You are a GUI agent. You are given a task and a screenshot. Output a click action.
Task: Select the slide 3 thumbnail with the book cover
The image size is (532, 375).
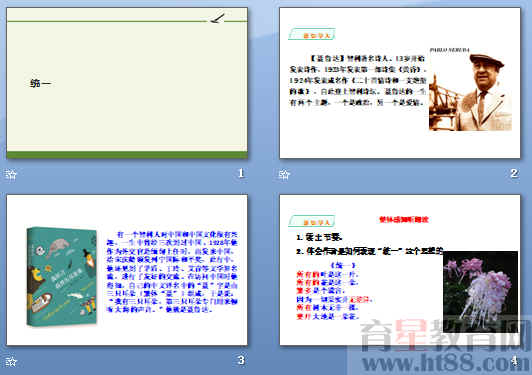tap(127, 270)
